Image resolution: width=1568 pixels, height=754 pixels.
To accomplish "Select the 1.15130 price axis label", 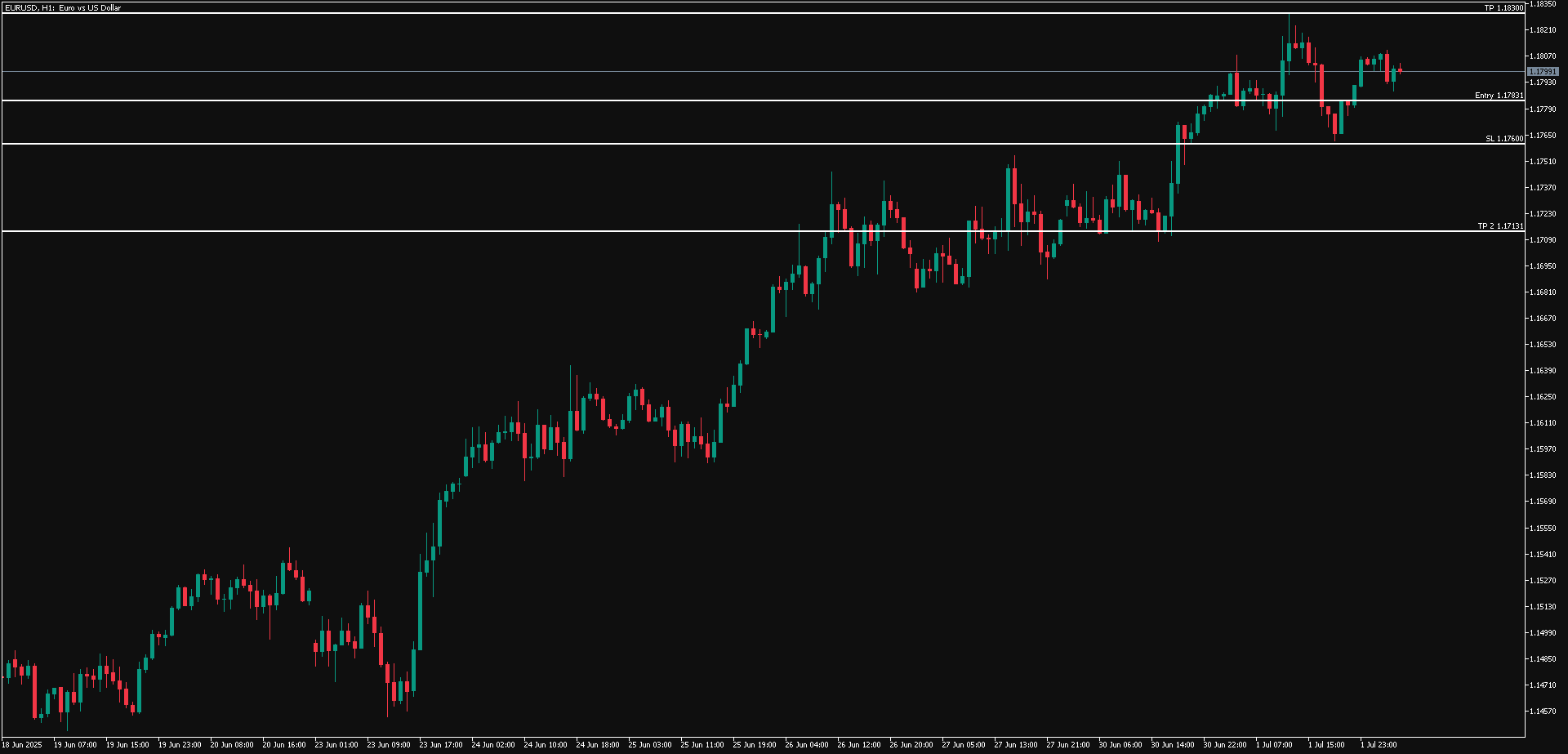I will [x=1543, y=607].
